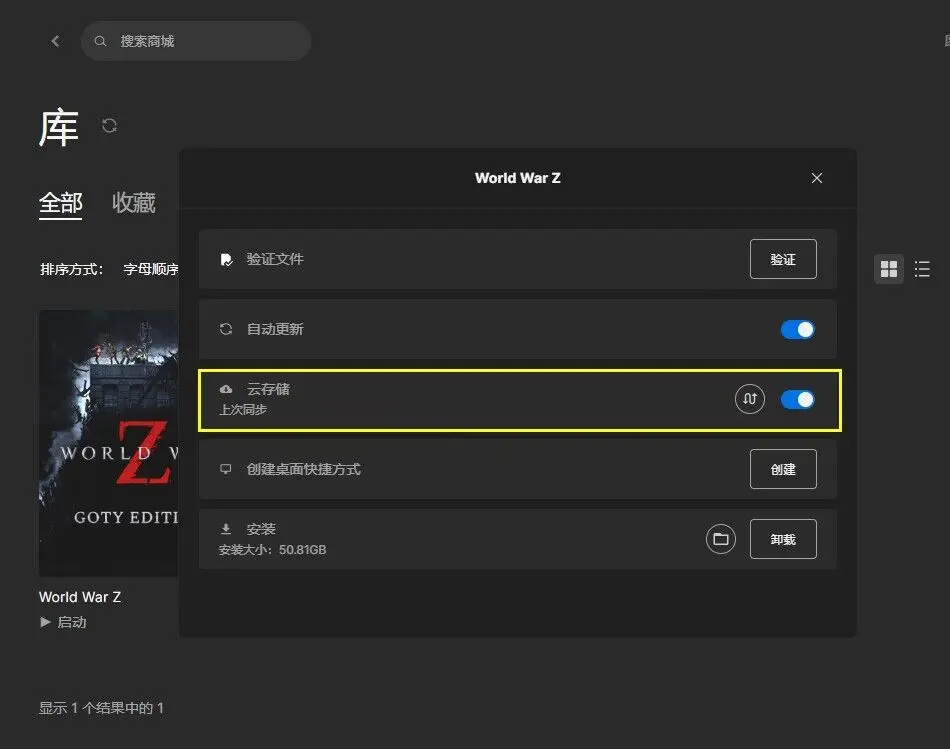
Task: Close the World War Z dialog
Action: 817,178
